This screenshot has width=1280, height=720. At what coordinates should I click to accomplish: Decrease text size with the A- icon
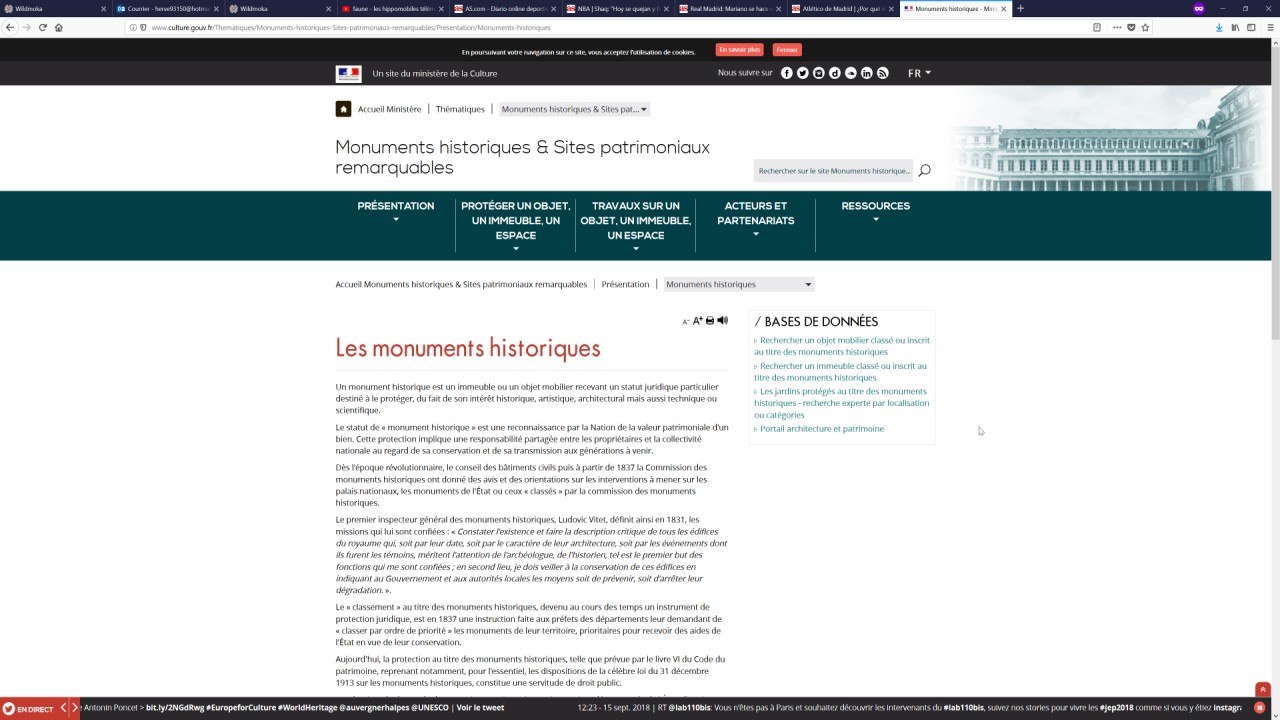point(686,322)
